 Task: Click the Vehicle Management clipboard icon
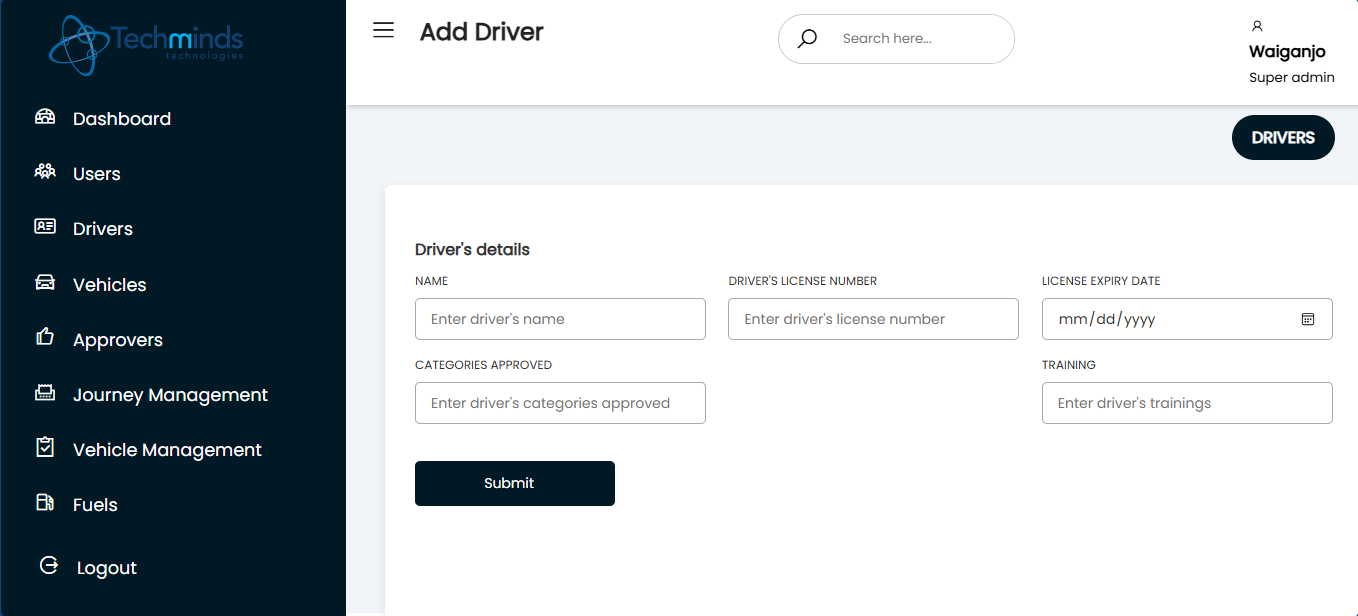45,447
